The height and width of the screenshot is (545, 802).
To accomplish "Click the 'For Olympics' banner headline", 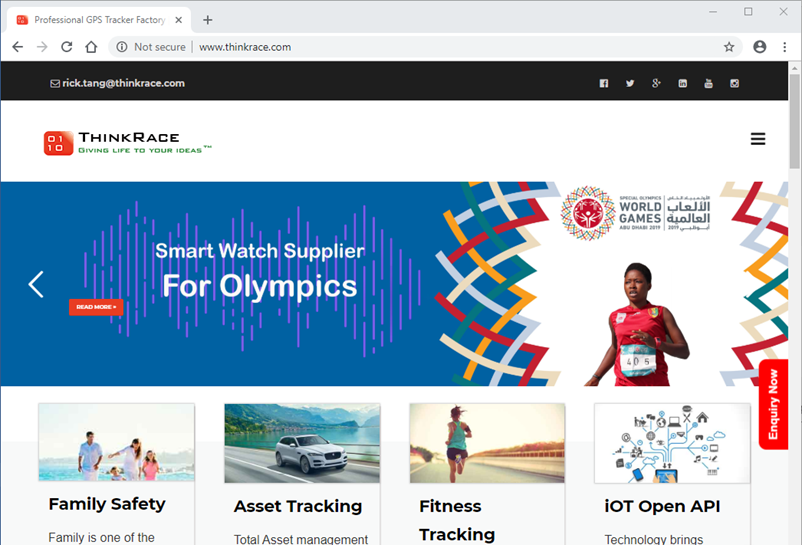I will [x=260, y=286].
